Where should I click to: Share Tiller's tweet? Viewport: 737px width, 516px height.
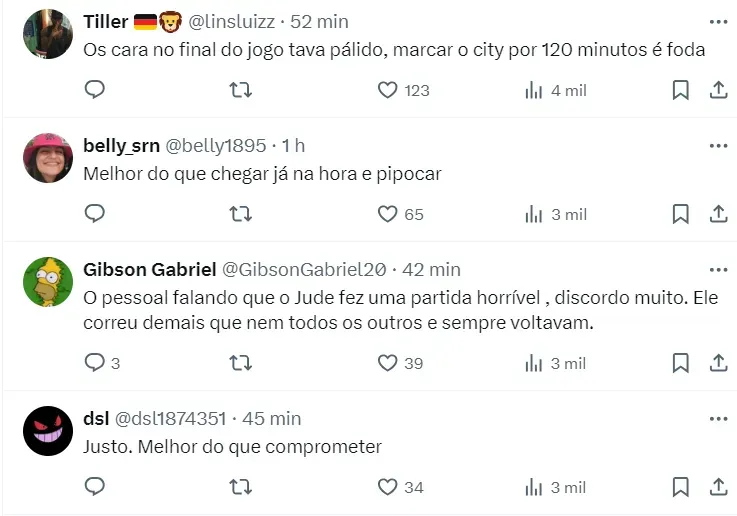pos(717,90)
